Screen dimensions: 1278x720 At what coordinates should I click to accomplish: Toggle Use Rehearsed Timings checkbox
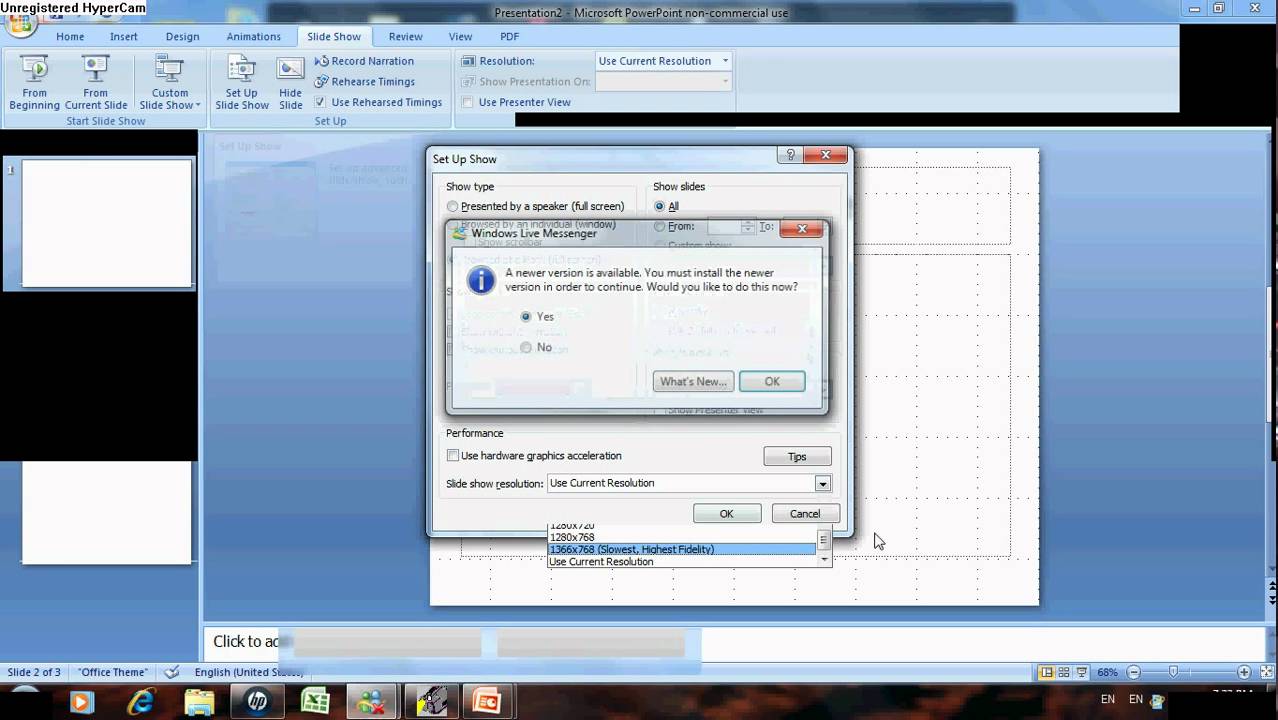tap(320, 102)
